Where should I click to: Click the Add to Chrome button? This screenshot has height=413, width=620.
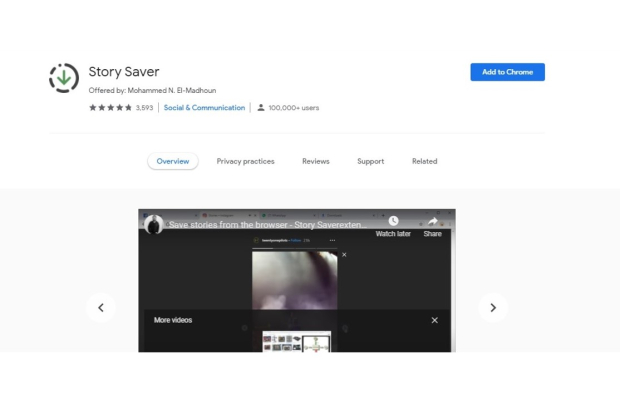(x=507, y=72)
